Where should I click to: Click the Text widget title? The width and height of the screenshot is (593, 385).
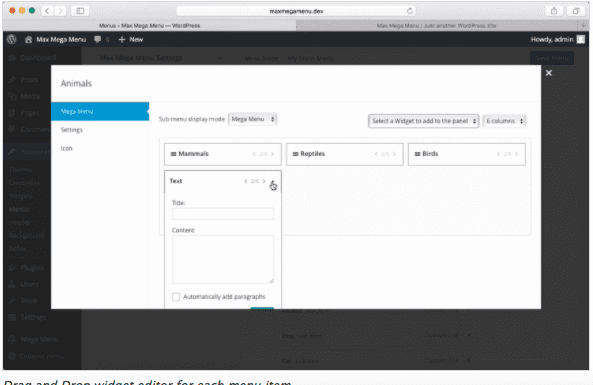point(176,181)
